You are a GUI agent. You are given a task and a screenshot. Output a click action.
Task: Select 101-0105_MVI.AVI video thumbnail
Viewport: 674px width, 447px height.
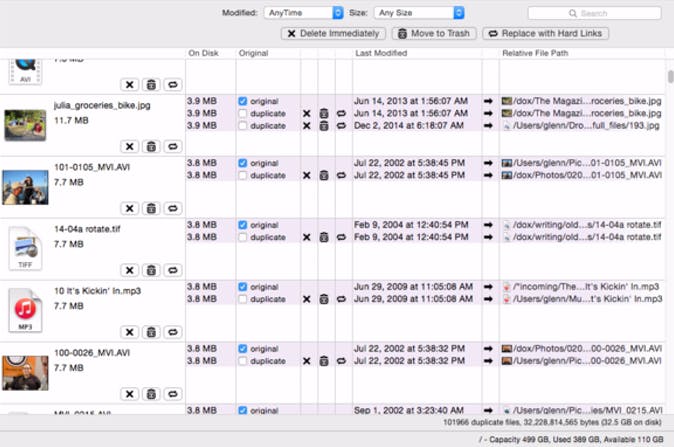point(25,187)
